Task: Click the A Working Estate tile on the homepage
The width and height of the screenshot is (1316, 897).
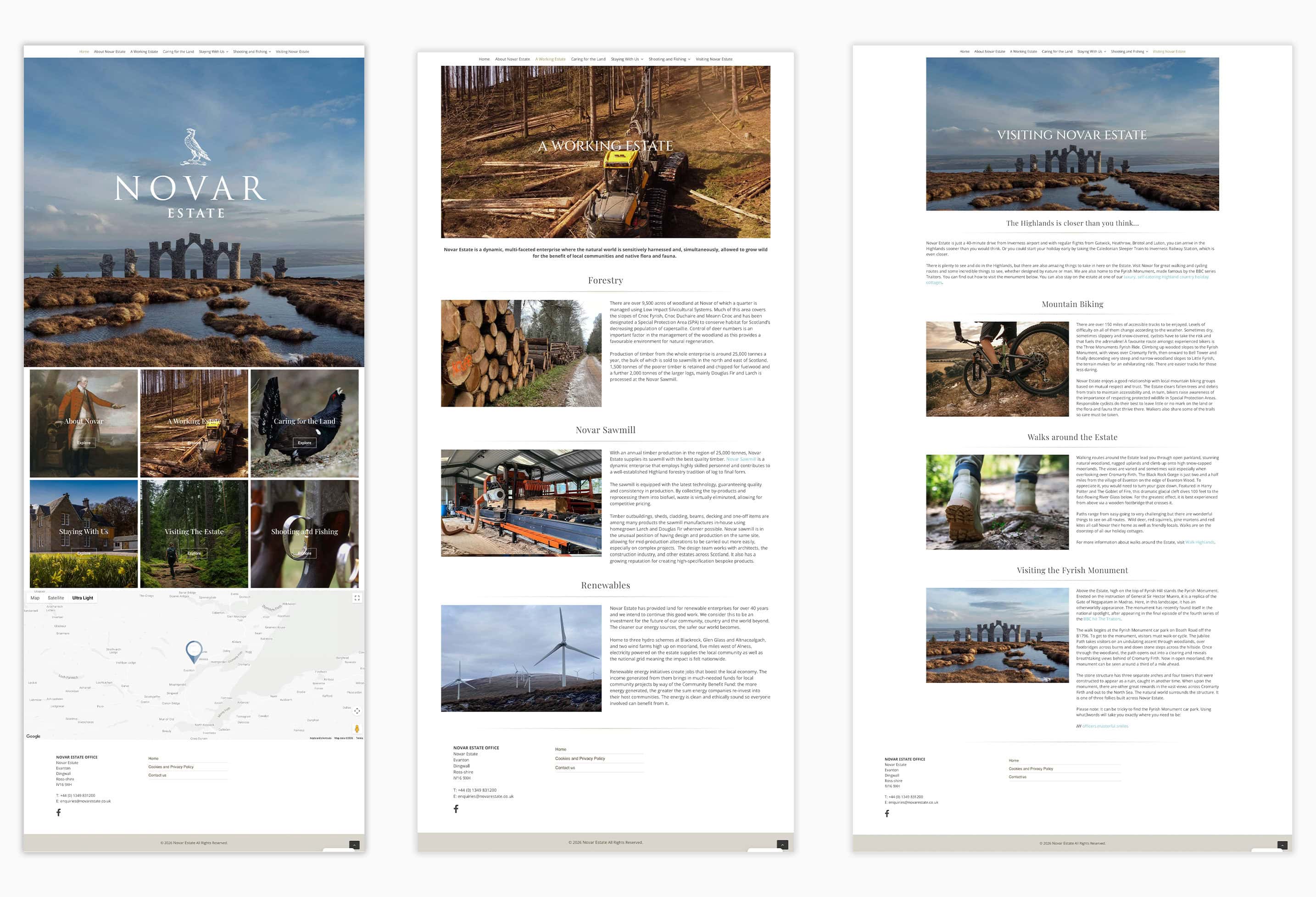Action: pyautogui.click(x=194, y=423)
